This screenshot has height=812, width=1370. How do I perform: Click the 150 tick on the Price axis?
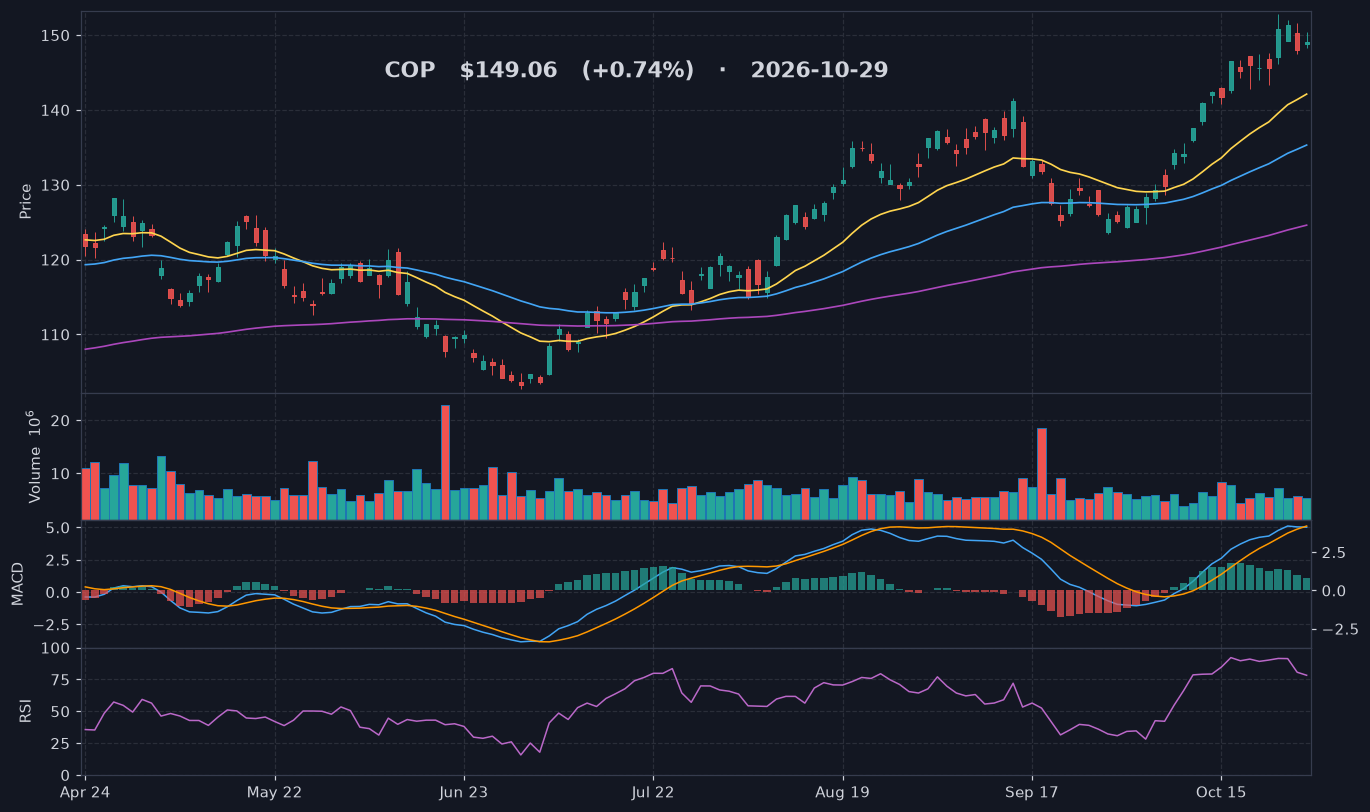tap(57, 36)
